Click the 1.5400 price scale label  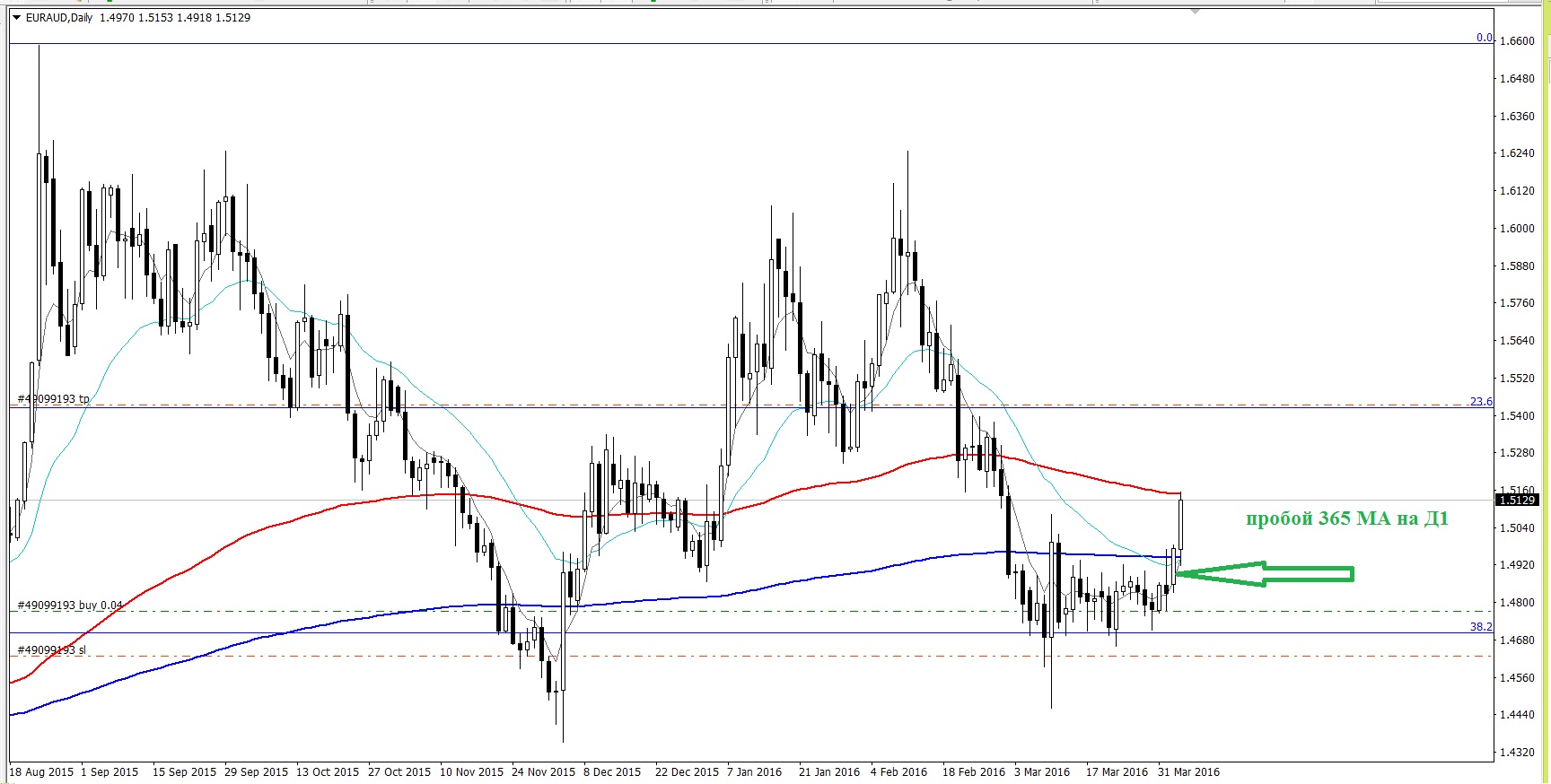pos(1517,415)
